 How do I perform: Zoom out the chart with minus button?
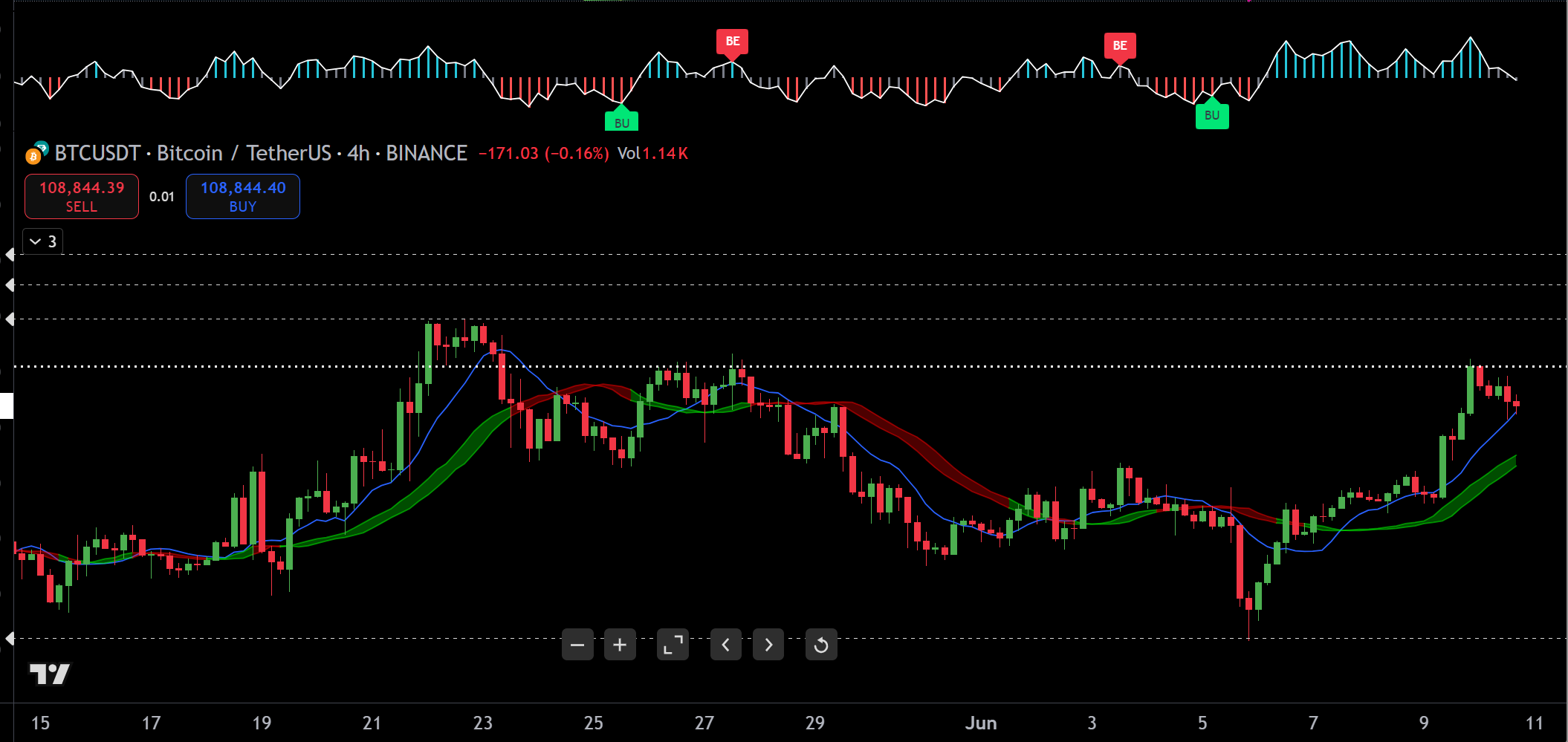point(577,645)
